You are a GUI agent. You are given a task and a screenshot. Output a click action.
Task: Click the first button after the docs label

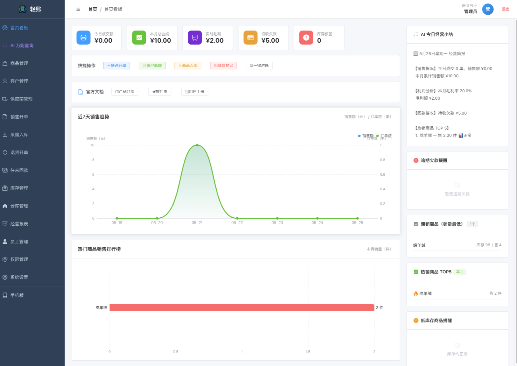click(x=125, y=92)
